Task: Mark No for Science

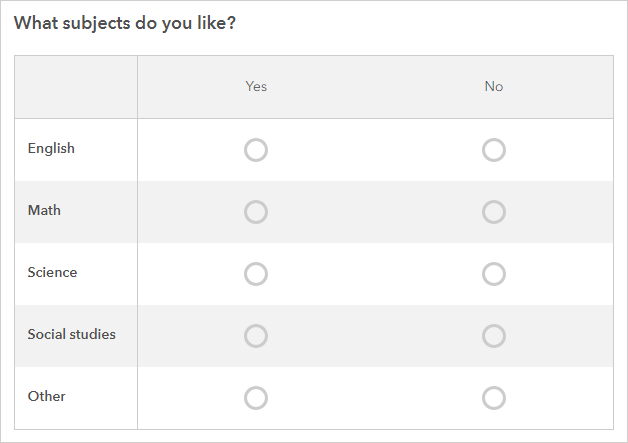Action: tap(494, 274)
